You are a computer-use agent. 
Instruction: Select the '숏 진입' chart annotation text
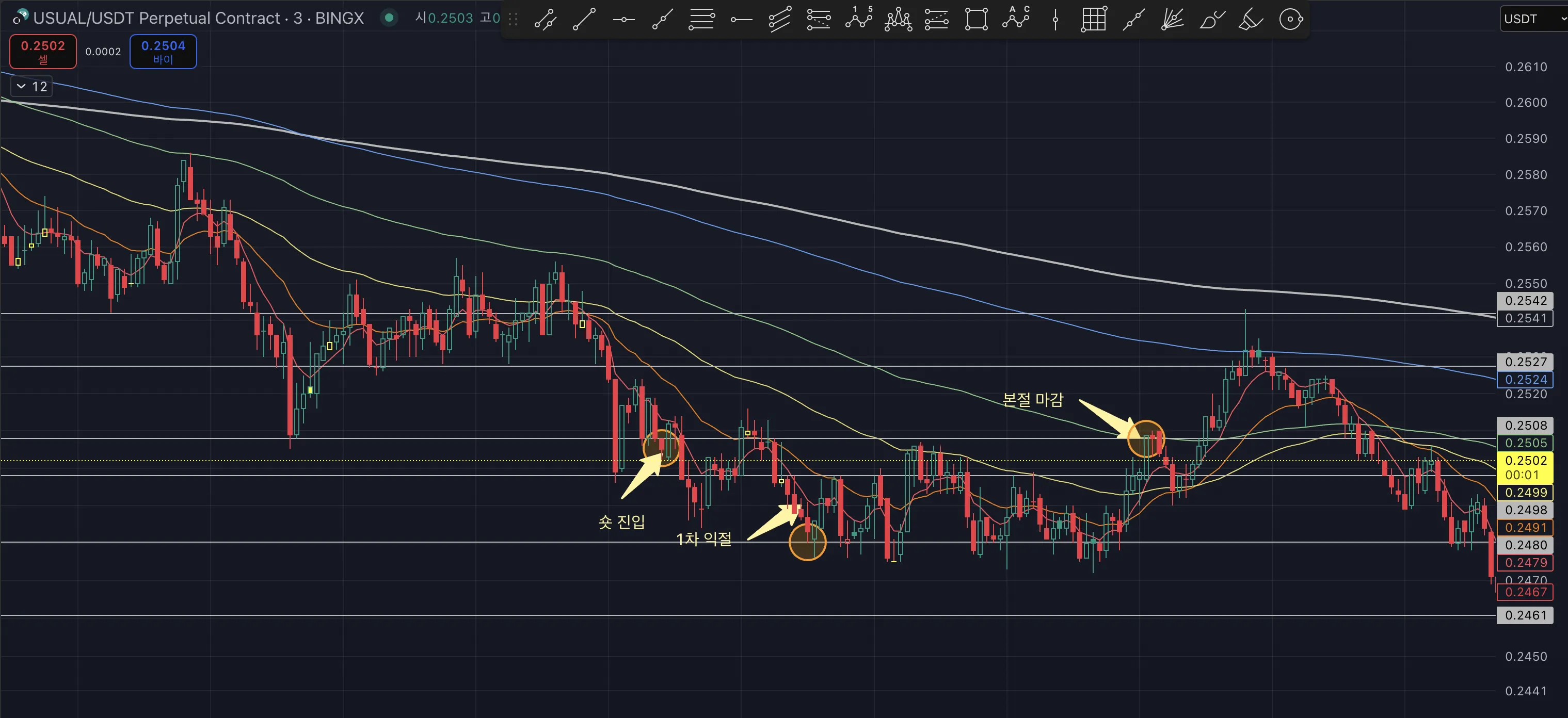point(621,522)
